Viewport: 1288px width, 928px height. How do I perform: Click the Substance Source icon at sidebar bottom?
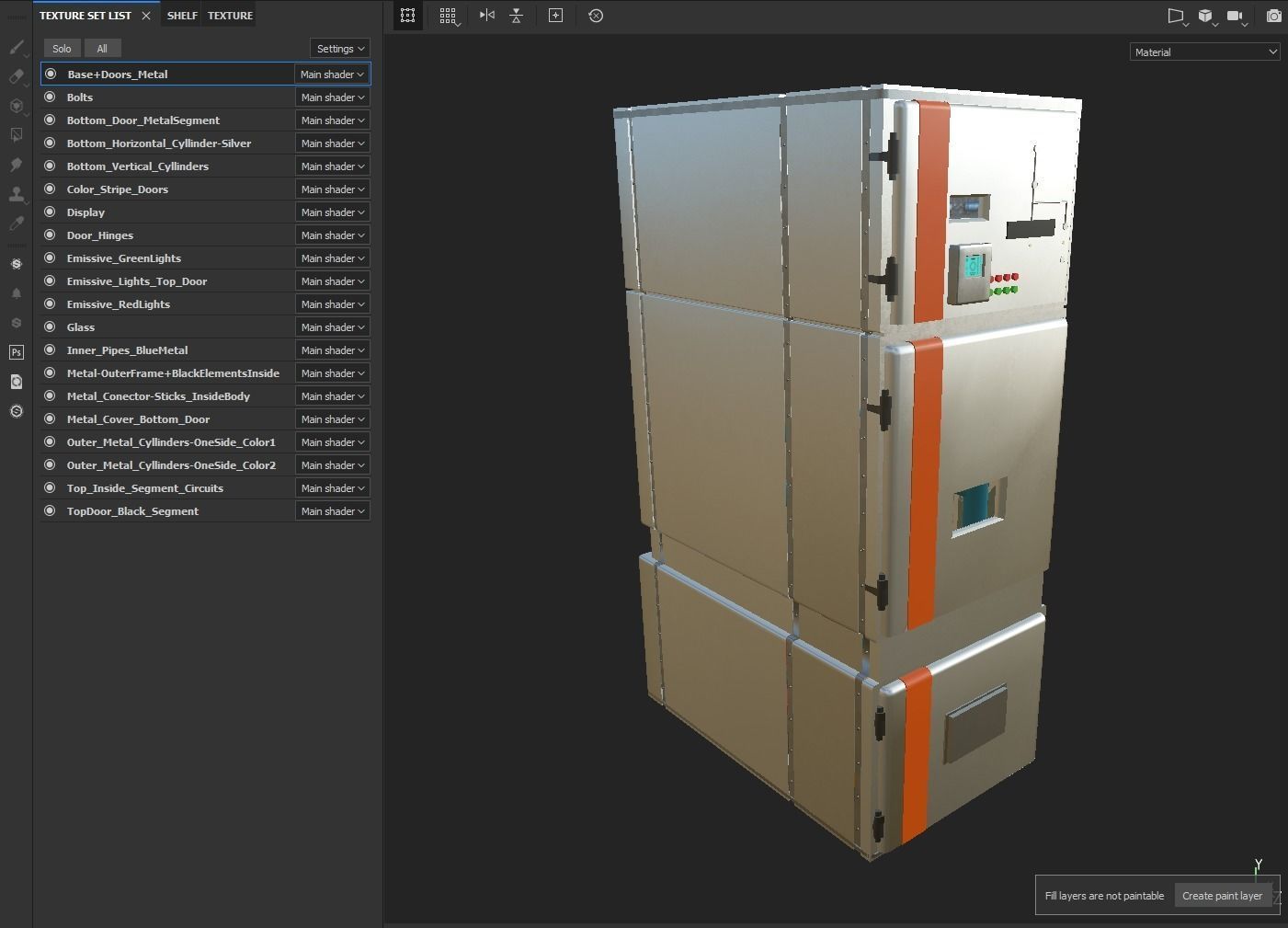17,411
